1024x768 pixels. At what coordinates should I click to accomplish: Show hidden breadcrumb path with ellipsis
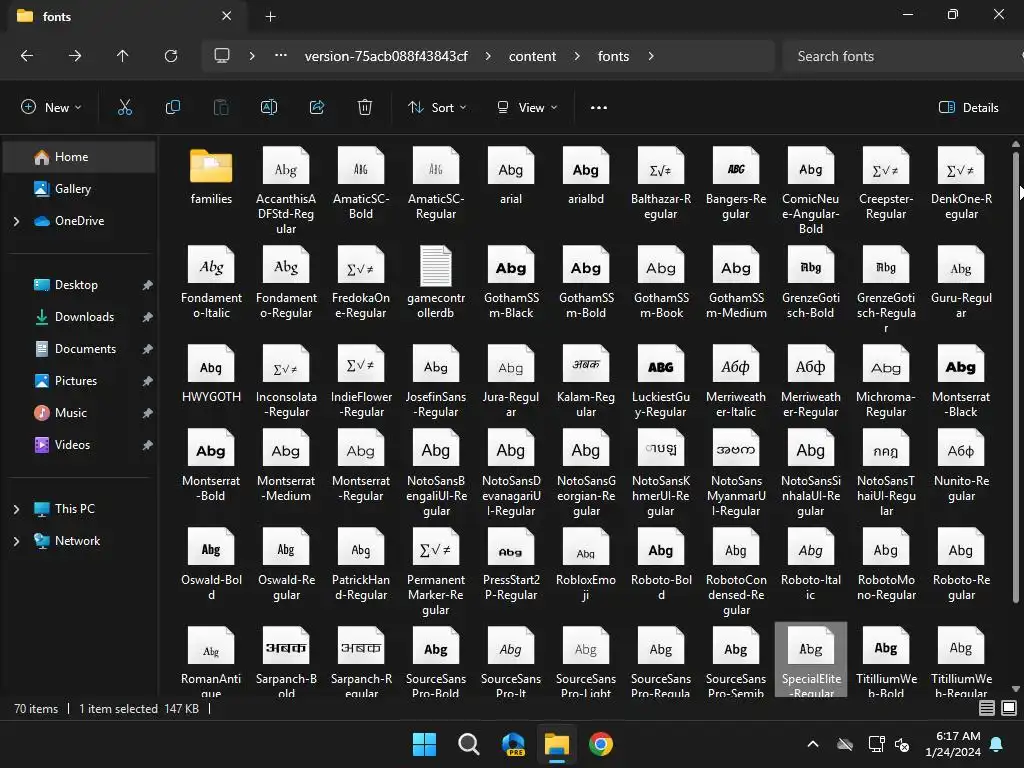(281, 56)
